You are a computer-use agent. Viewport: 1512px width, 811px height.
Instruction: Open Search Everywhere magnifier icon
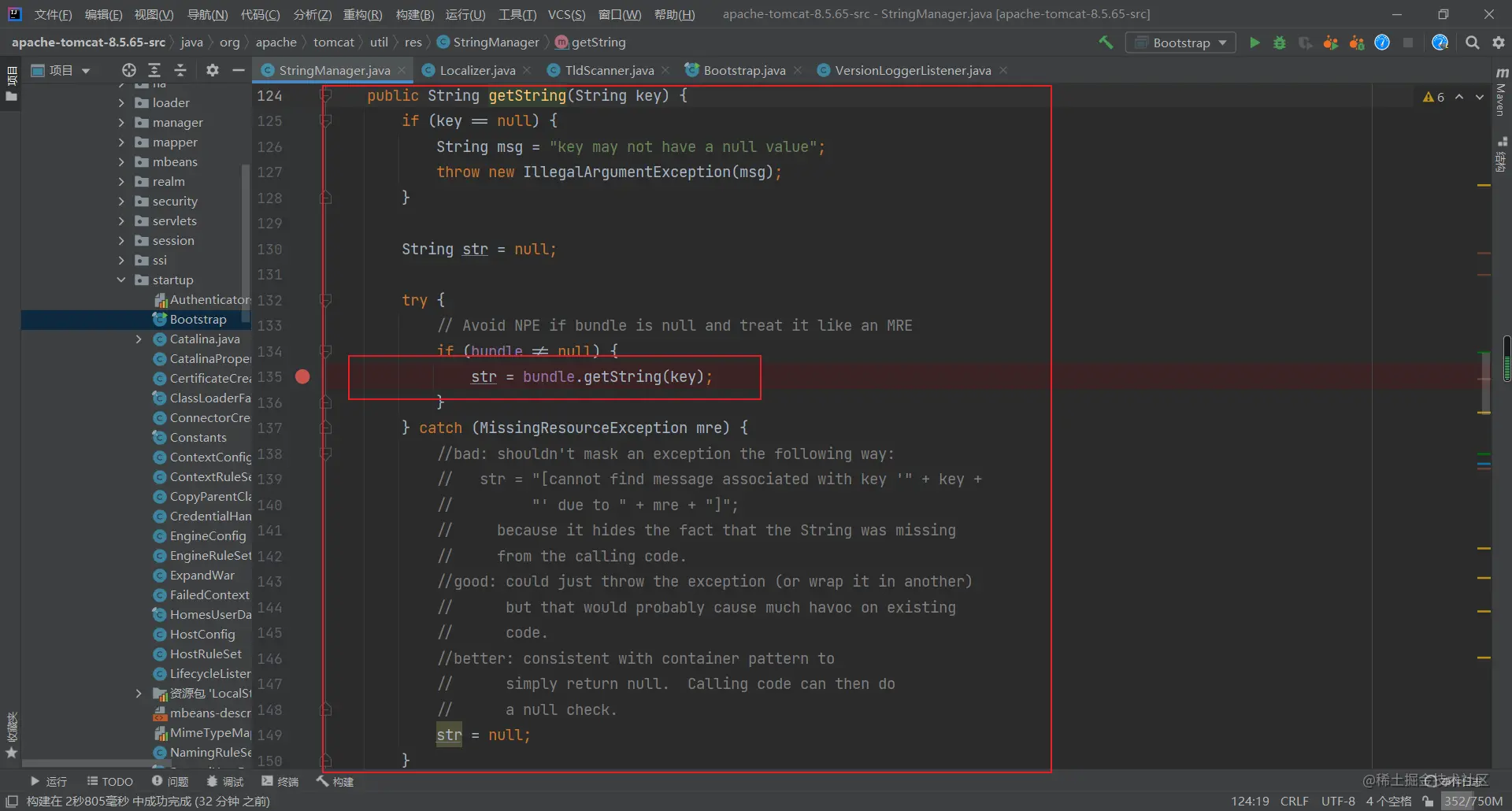pos(1472,43)
